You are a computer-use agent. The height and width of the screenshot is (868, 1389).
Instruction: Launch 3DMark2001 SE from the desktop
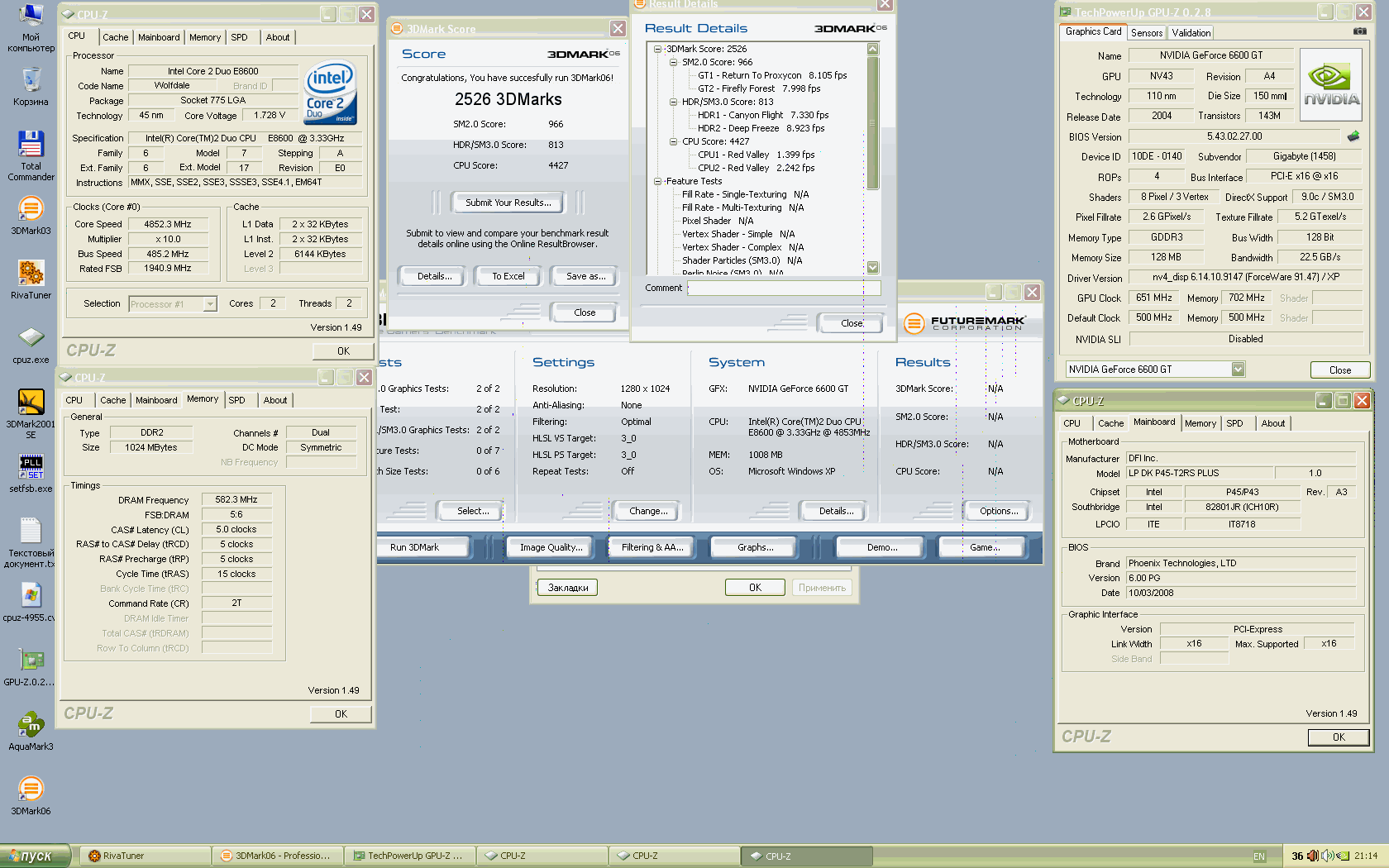click(x=31, y=413)
